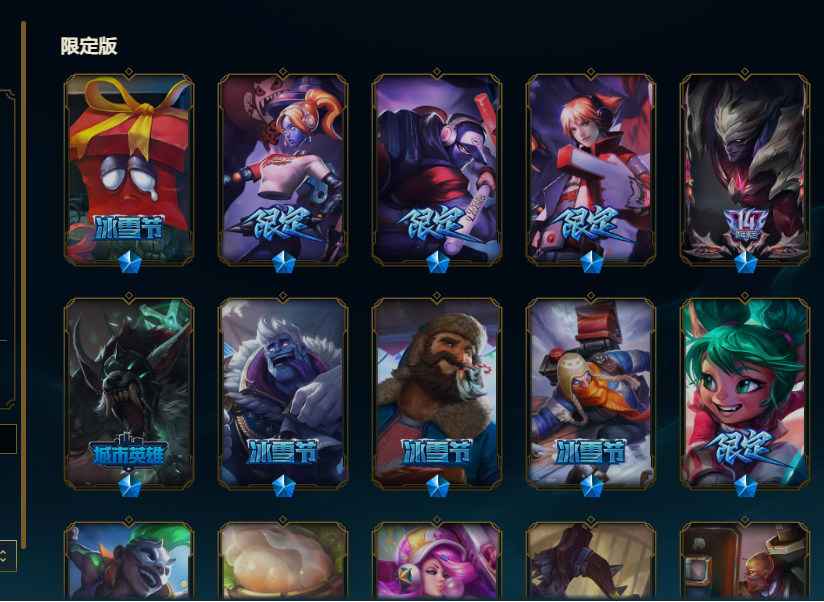Viewport: 824px width, 602px height.
Task: Select the blonde-braided skin carrying red backpack
Action: click(x=591, y=393)
